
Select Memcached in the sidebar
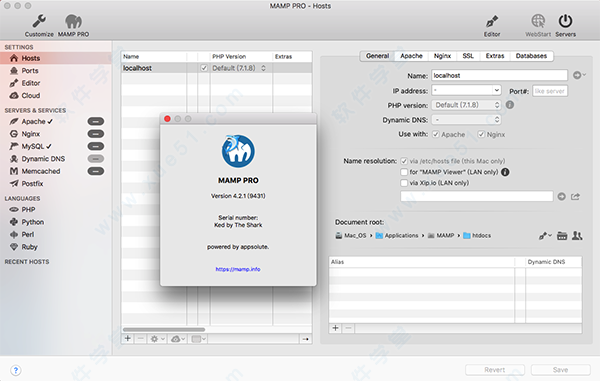click(x=41, y=171)
